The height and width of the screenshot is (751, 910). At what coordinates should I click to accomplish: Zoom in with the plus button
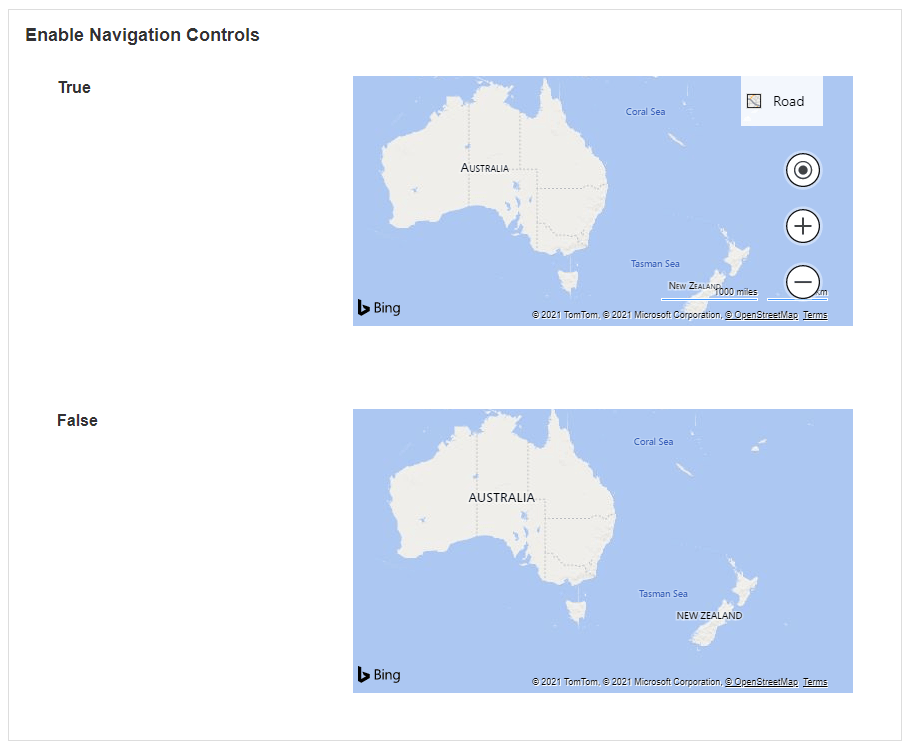(x=802, y=227)
